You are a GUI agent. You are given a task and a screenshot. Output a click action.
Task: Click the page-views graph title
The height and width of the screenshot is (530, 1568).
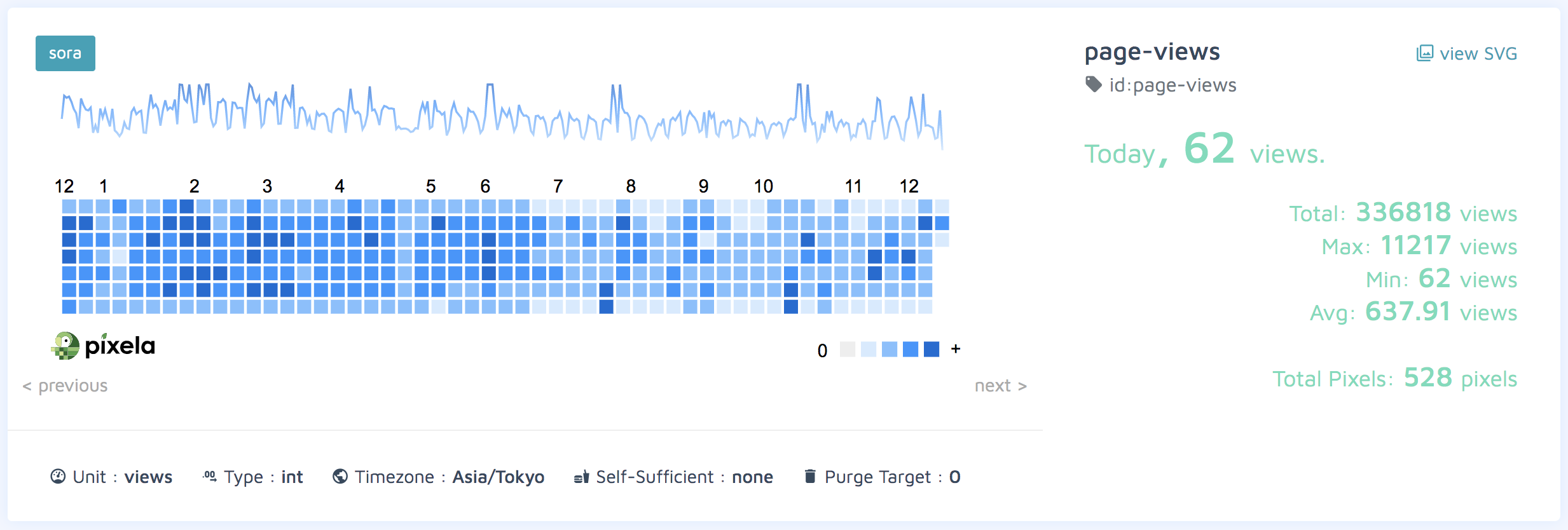click(x=1152, y=51)
